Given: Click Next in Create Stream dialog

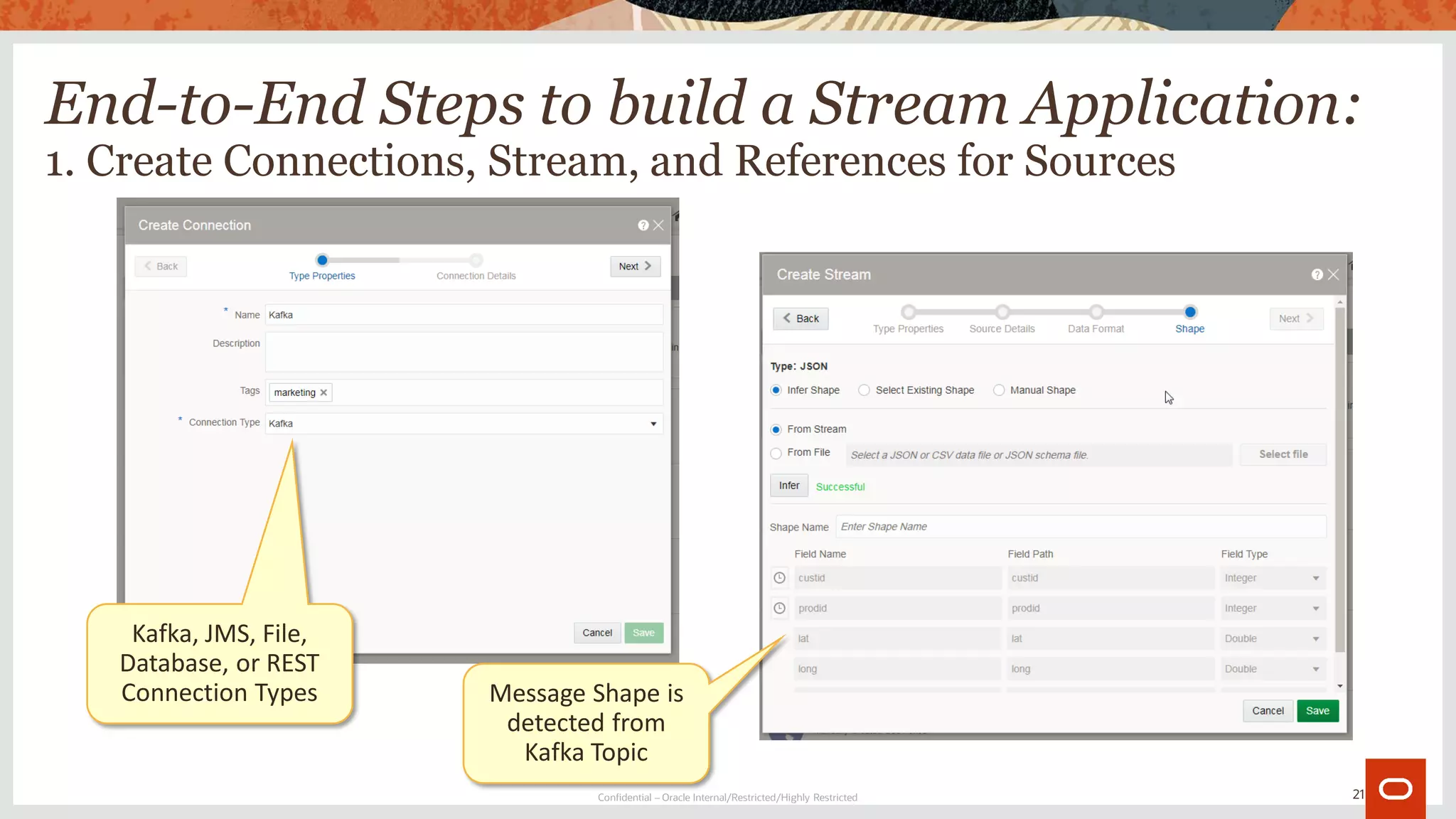Looking at the screenshot, I should [x=1296, y=318].
